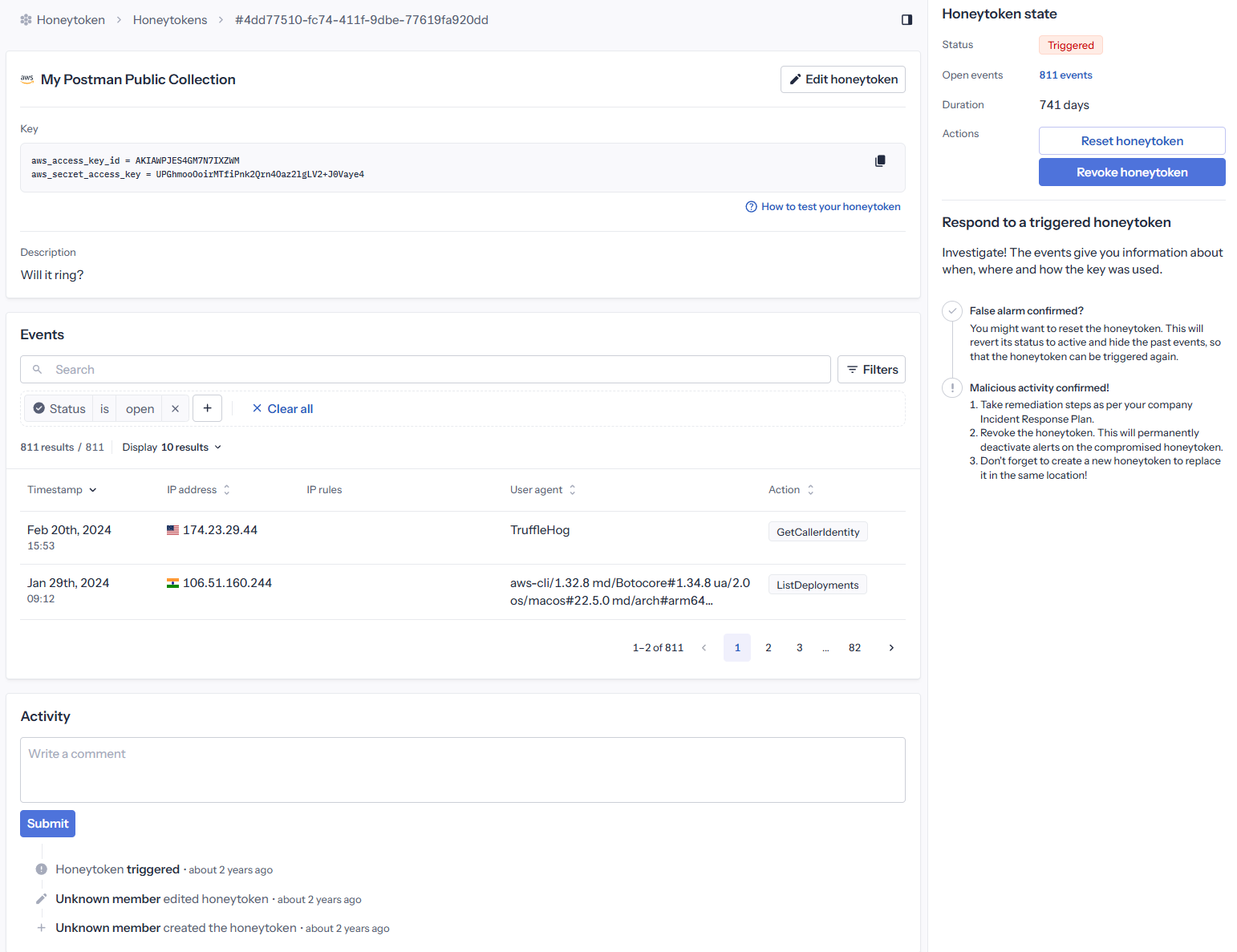This screenshot has width=1237, height=952.
Task: Open the Feb 20th, 2024 event row
Action: click(463, 538)
